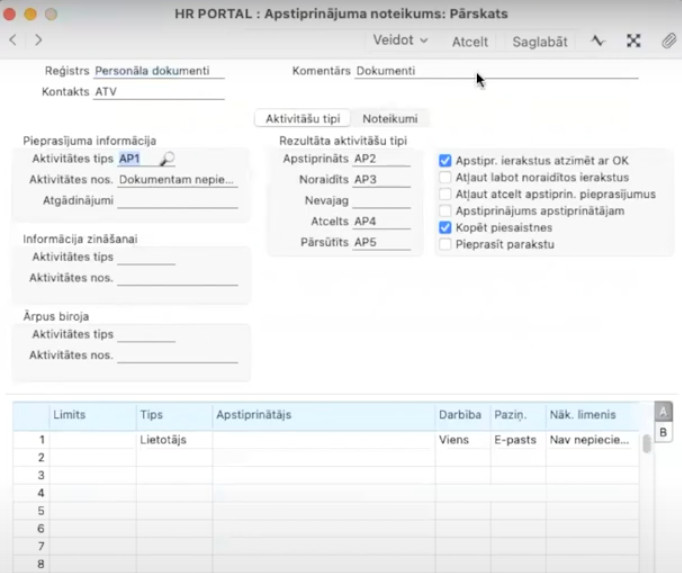Open the Veidot dropdown menu
Viewport: 682px width, 573px height.
click(x=400, y=41)
